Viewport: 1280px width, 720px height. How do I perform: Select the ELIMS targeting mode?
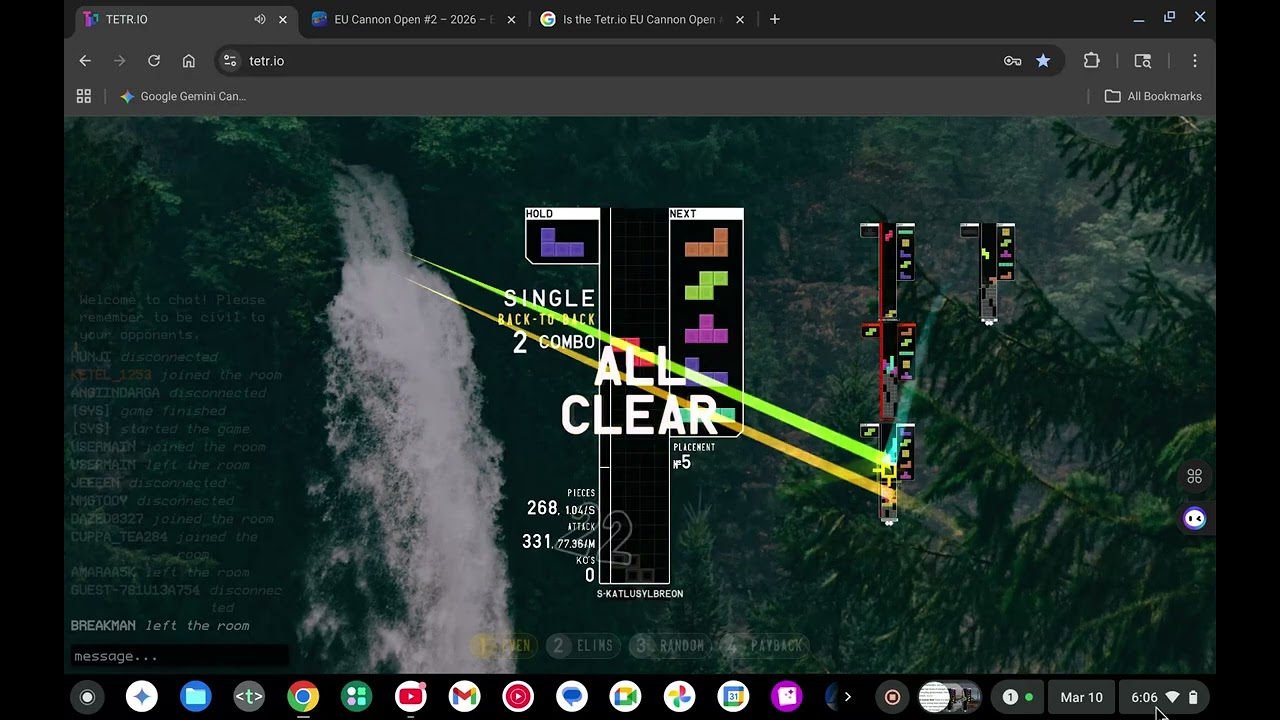point(583,646)
